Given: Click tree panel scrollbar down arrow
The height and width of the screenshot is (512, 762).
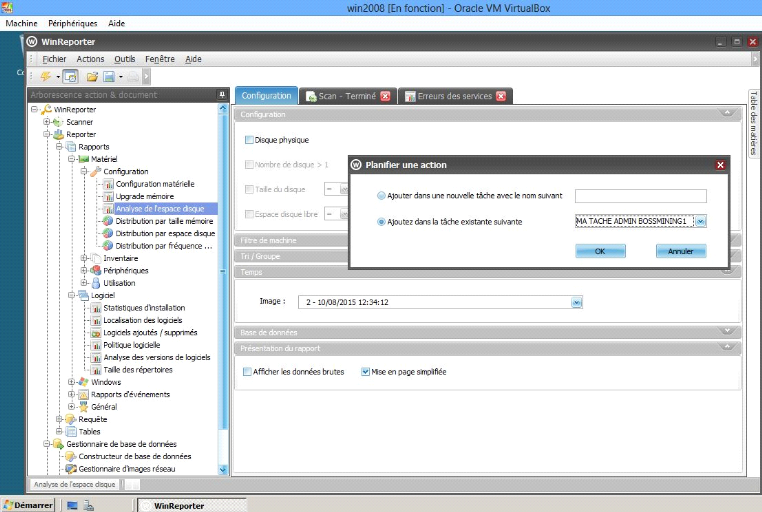Looking at the screenshot, I should [x=223, y=469].
